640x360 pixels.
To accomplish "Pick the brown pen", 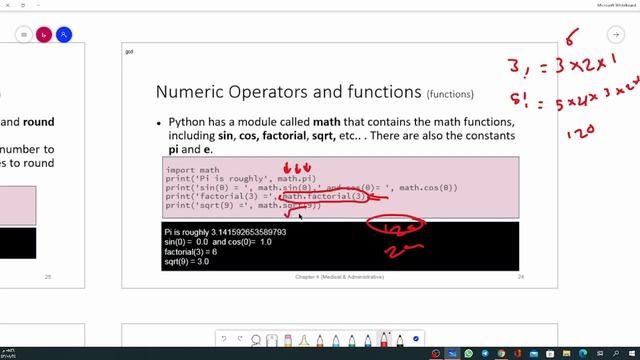I will point(320,340).
